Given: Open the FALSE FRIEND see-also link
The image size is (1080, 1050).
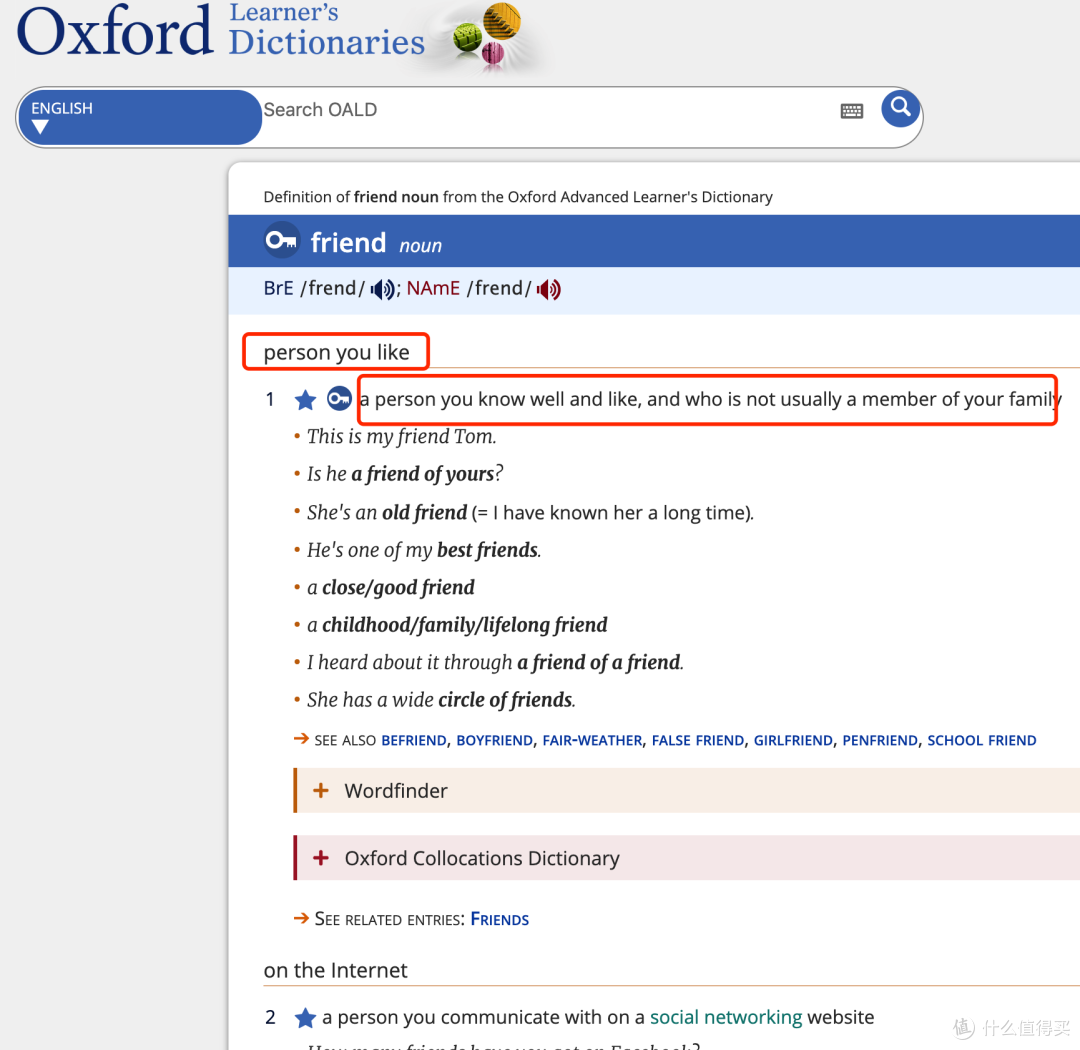Looking at the screenshot, I should coord(698,740).
